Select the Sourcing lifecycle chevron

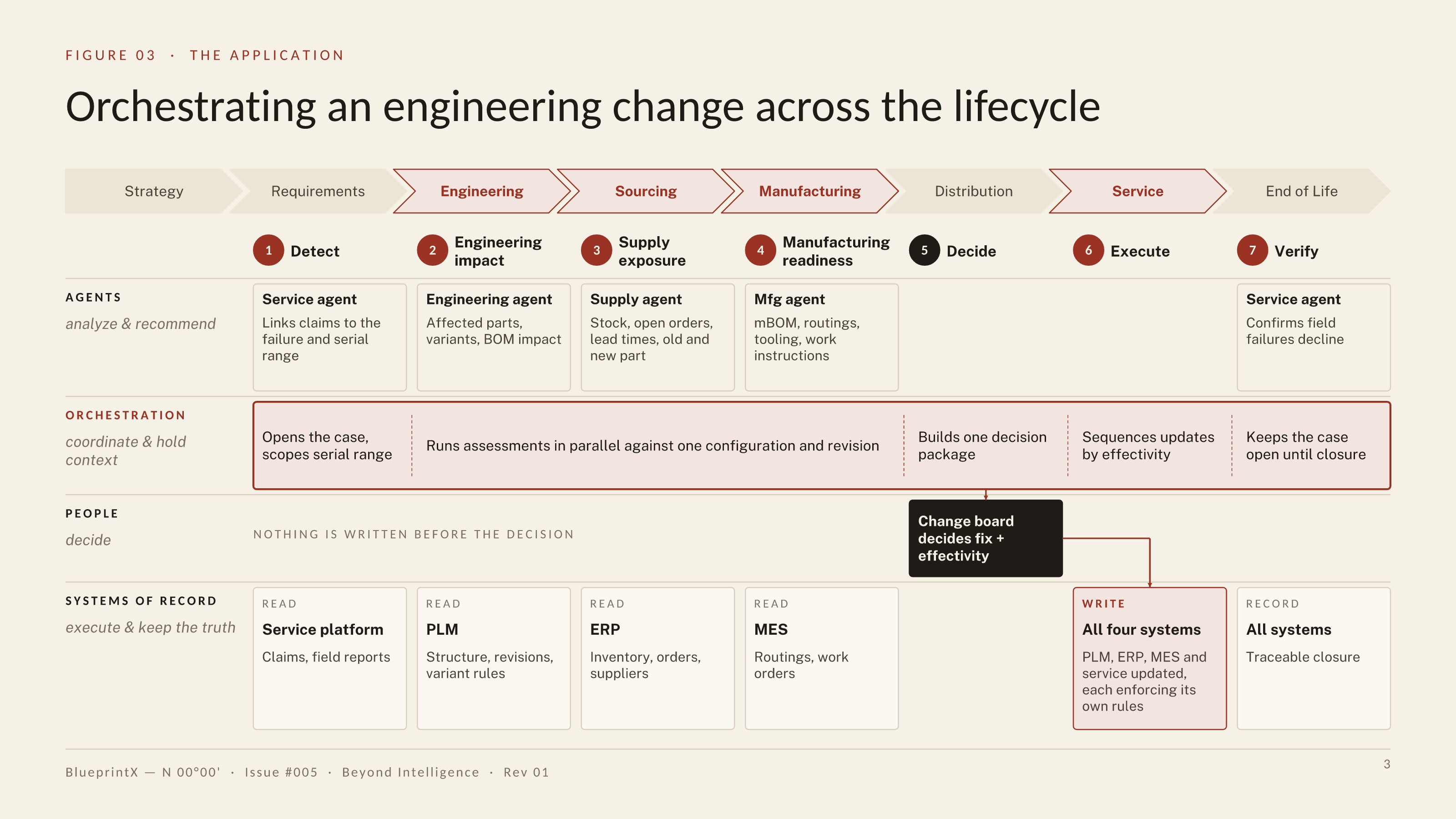click(x=646, y=191)
